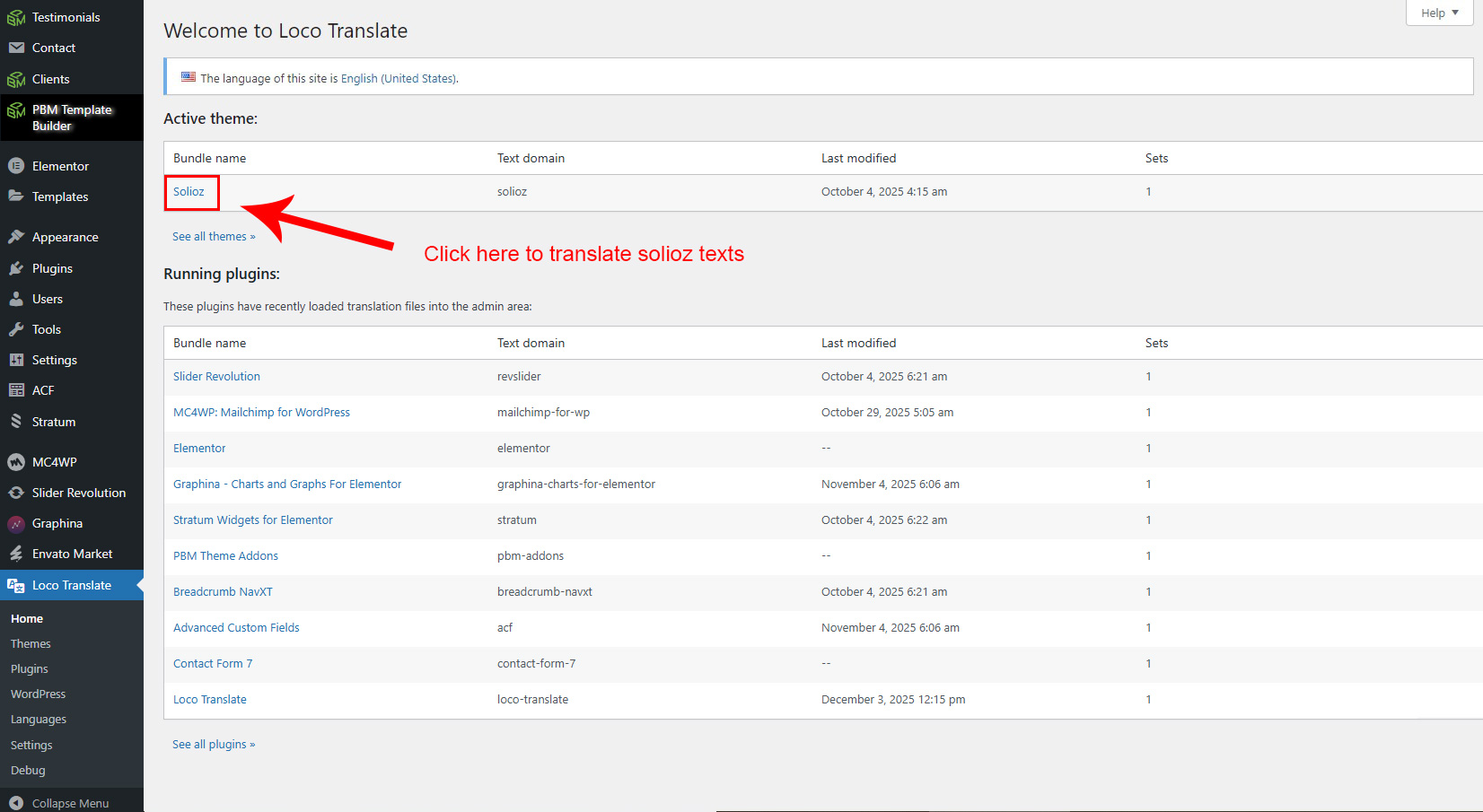Expand full list via See all themes
The width and height of the screenshot is (1483, 812).
tap(214, 237)
